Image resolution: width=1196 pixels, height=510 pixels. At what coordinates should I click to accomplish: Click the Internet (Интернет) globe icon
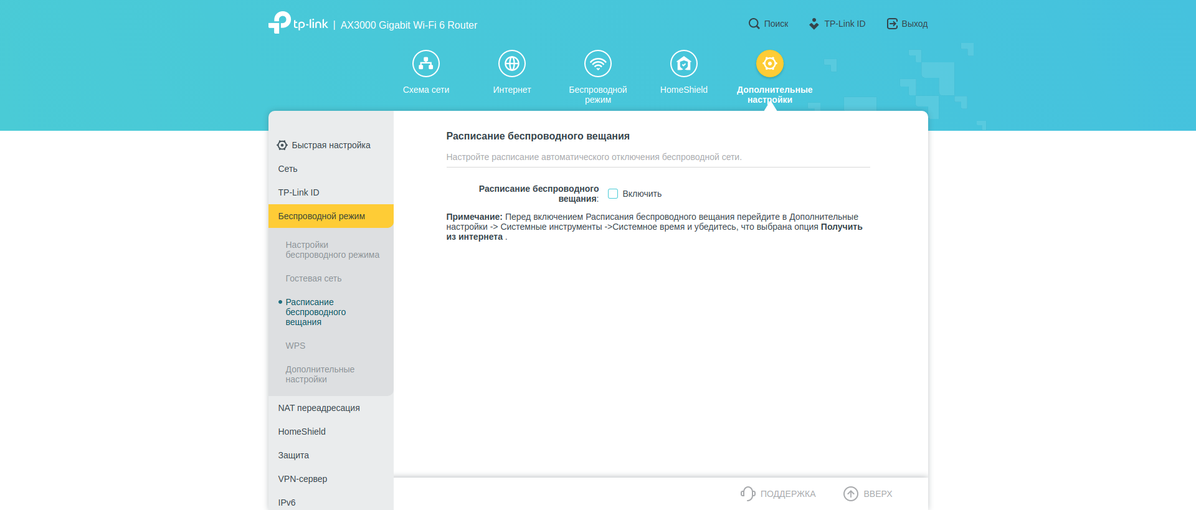(512, 64)
